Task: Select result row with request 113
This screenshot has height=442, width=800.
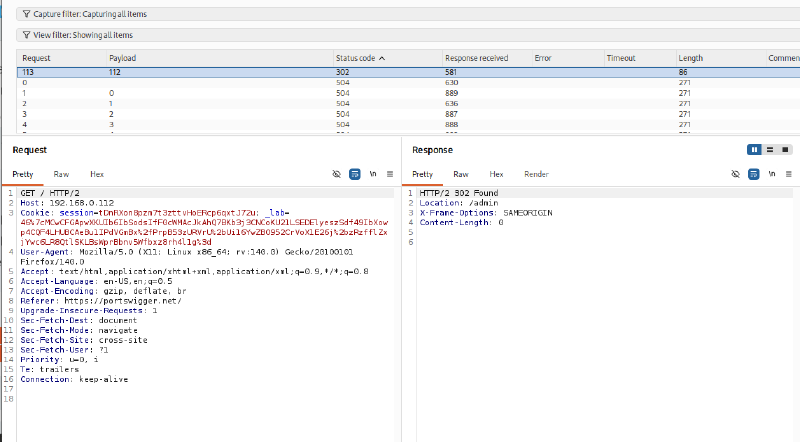Action: pyautogui.click(x=408, y=72)
